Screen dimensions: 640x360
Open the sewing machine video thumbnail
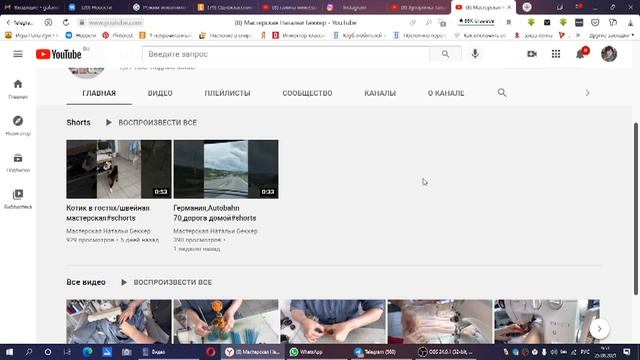(x=547, y=322)
